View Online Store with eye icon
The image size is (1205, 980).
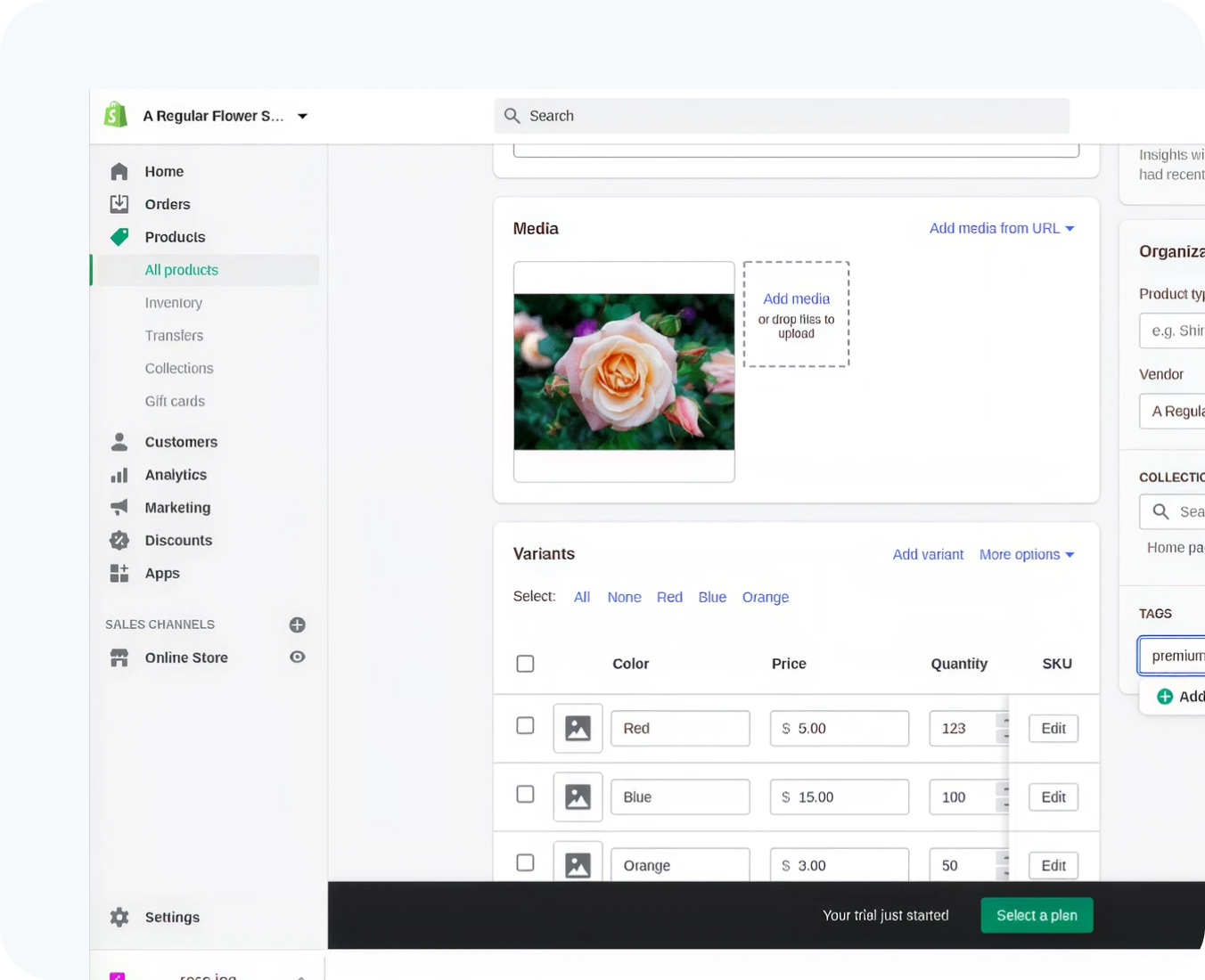point(298,657)
